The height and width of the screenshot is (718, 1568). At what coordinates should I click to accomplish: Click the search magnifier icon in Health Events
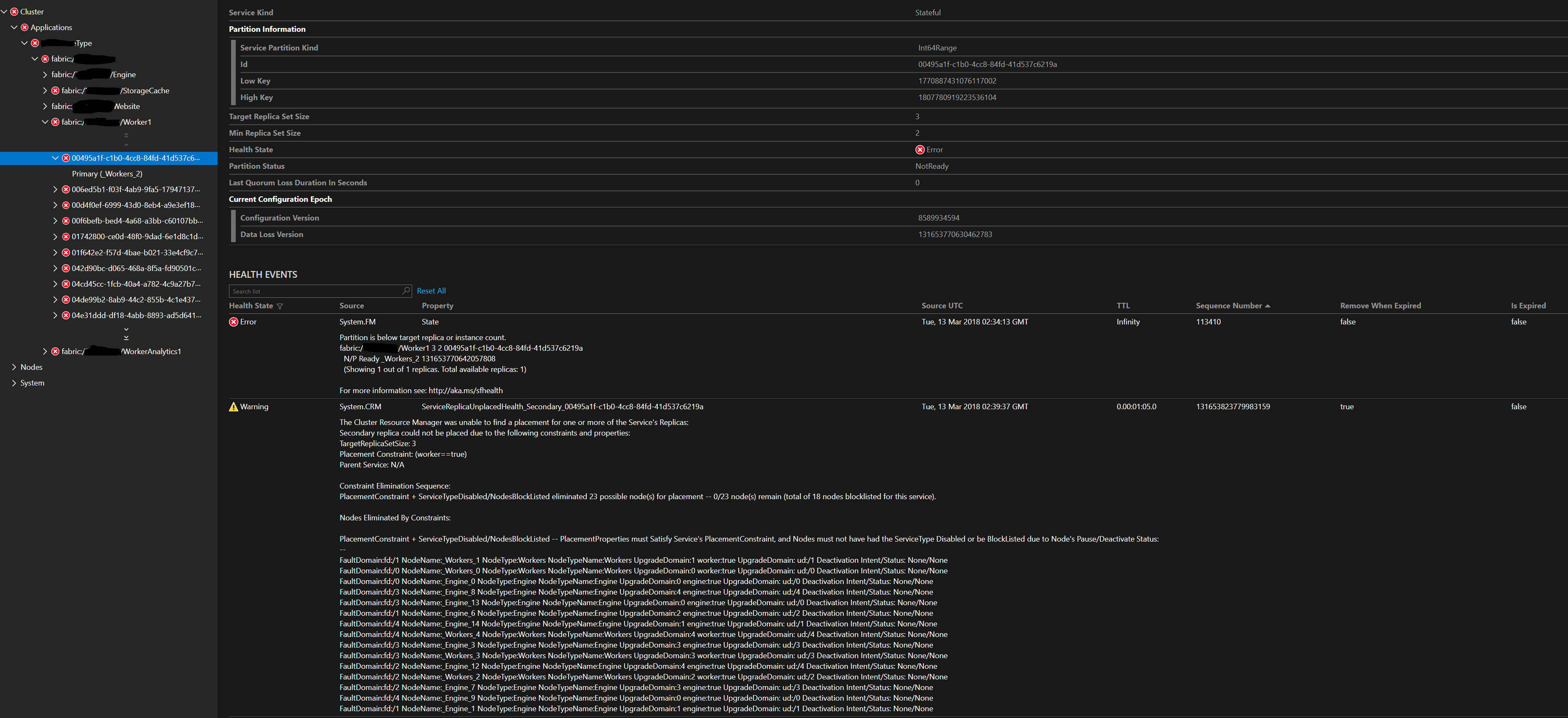(405, 291)
